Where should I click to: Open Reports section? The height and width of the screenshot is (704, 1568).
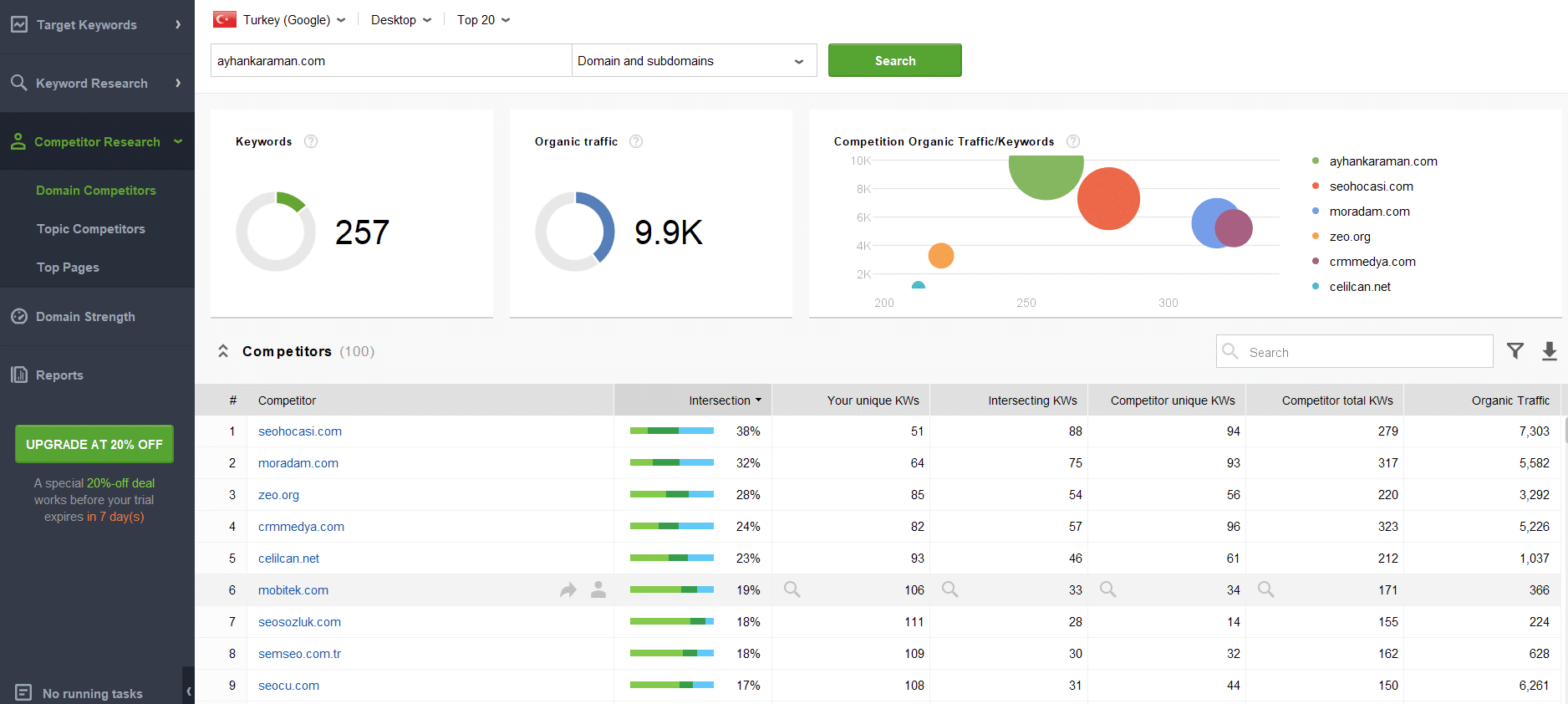(x=59, y=375)
